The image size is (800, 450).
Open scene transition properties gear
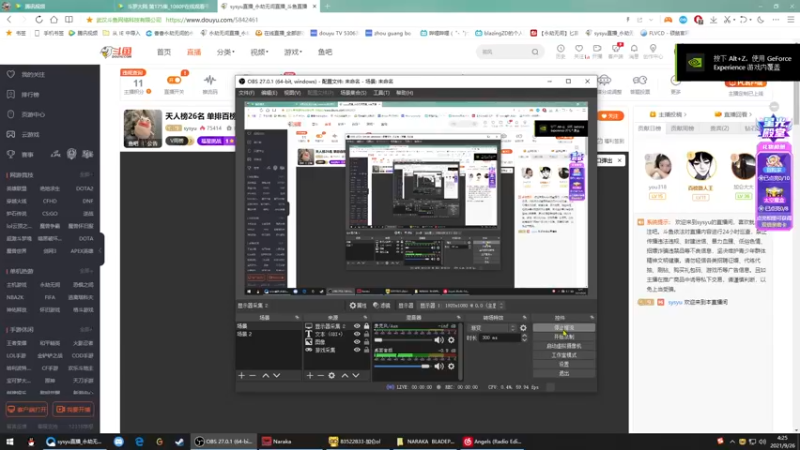[523, 328]
